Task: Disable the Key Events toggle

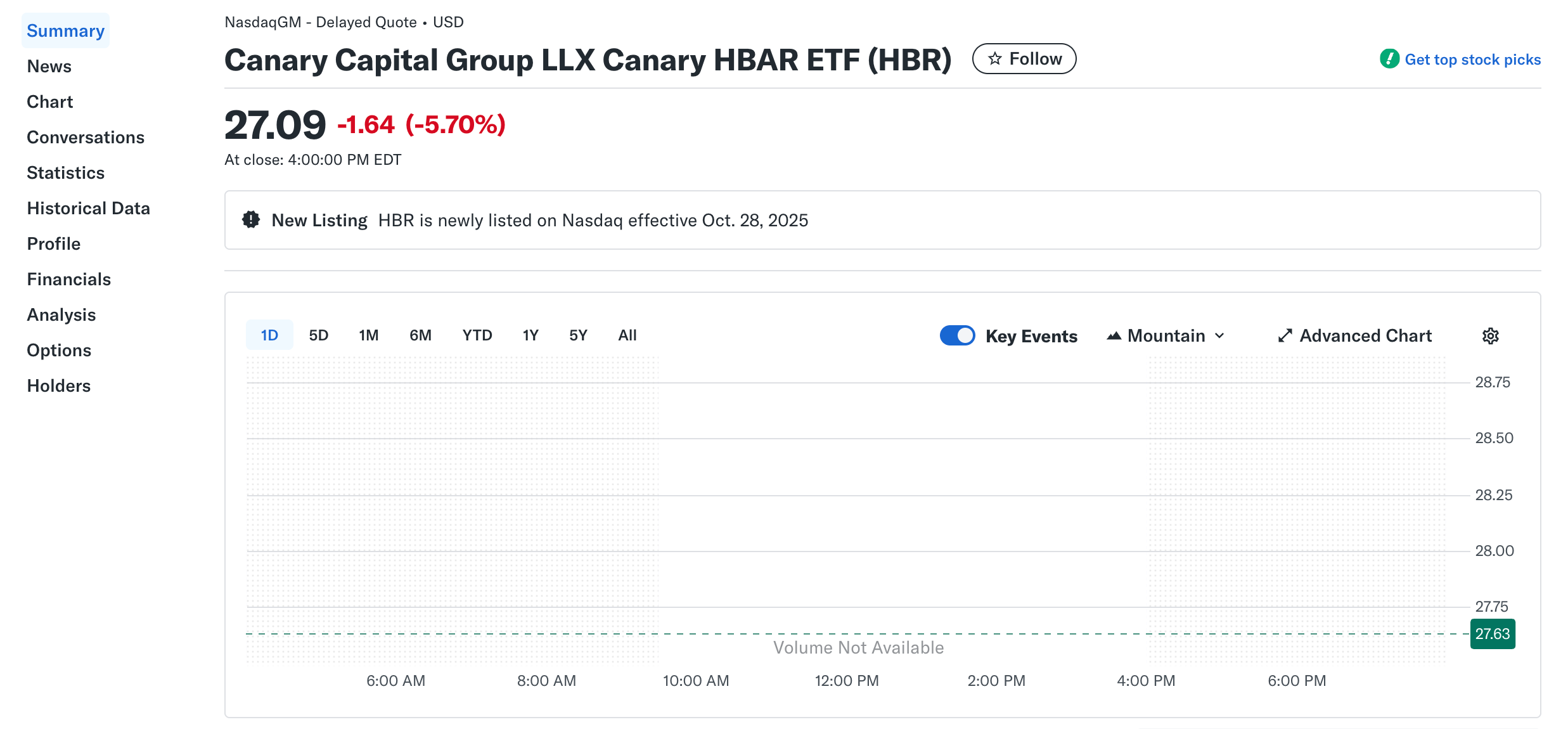Action: [957, 335]
